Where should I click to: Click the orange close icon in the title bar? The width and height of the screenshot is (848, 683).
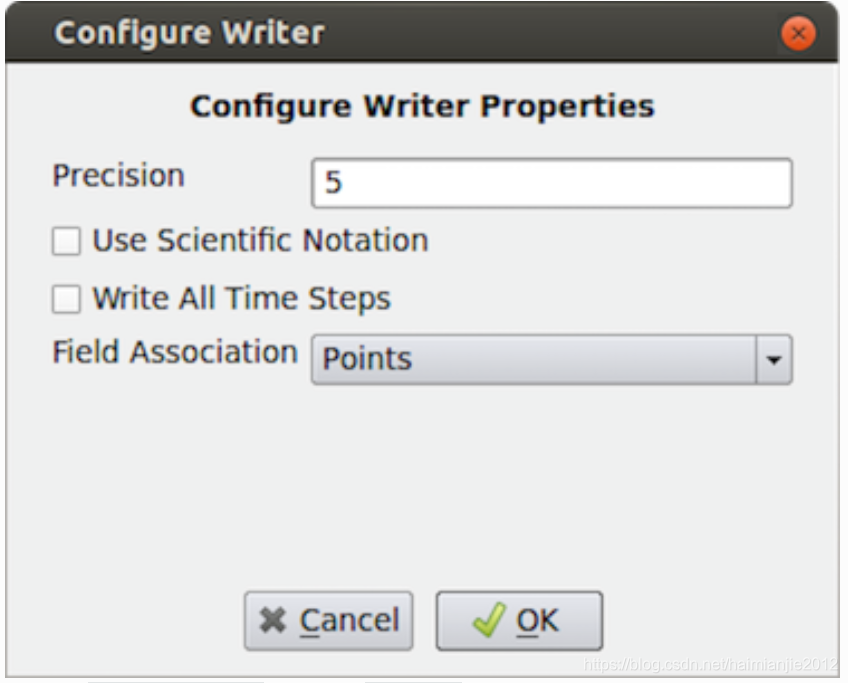tap(797, 35)
